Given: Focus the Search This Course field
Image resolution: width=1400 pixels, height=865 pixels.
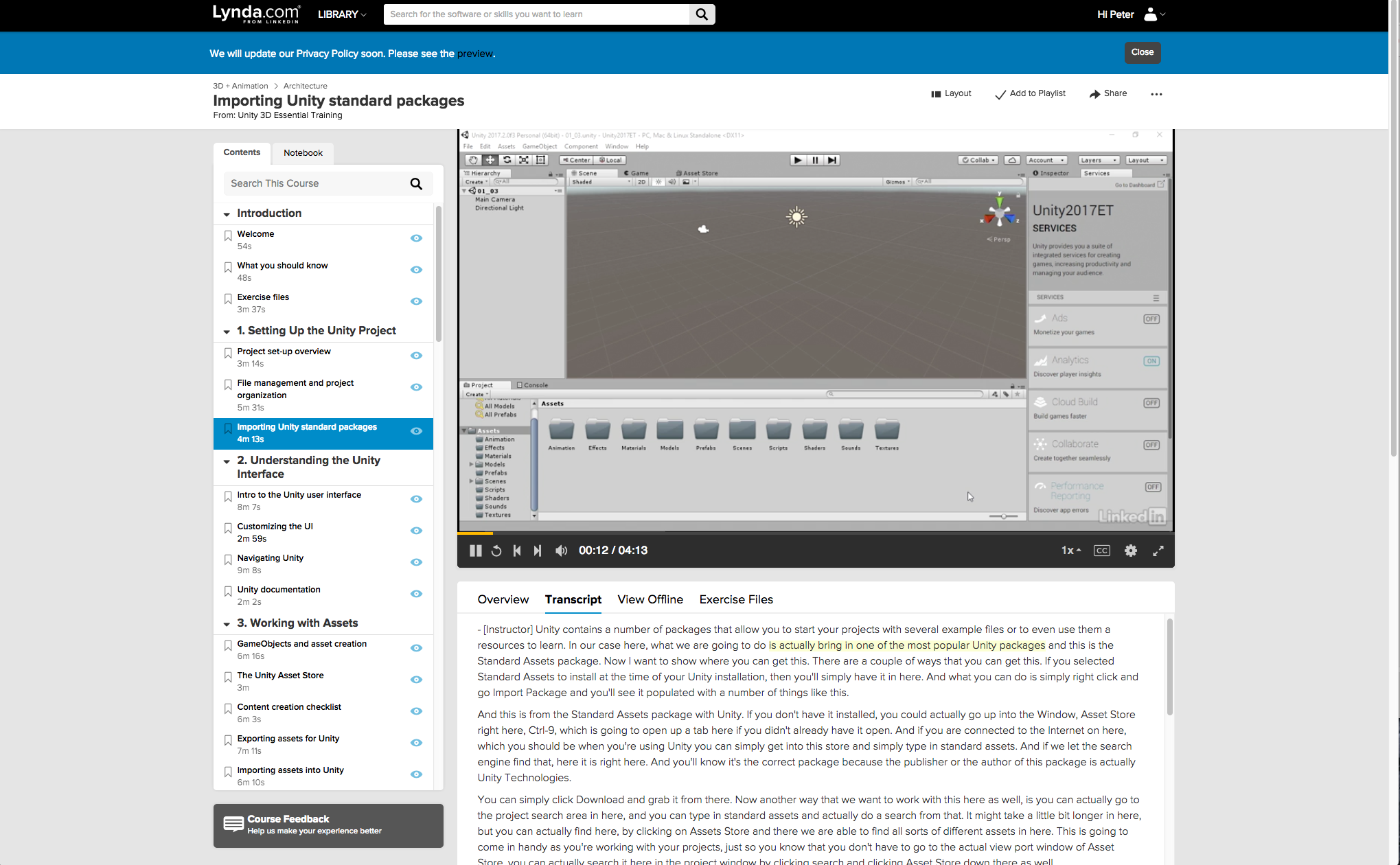Looking at the screenshot, I should (317, 183).
